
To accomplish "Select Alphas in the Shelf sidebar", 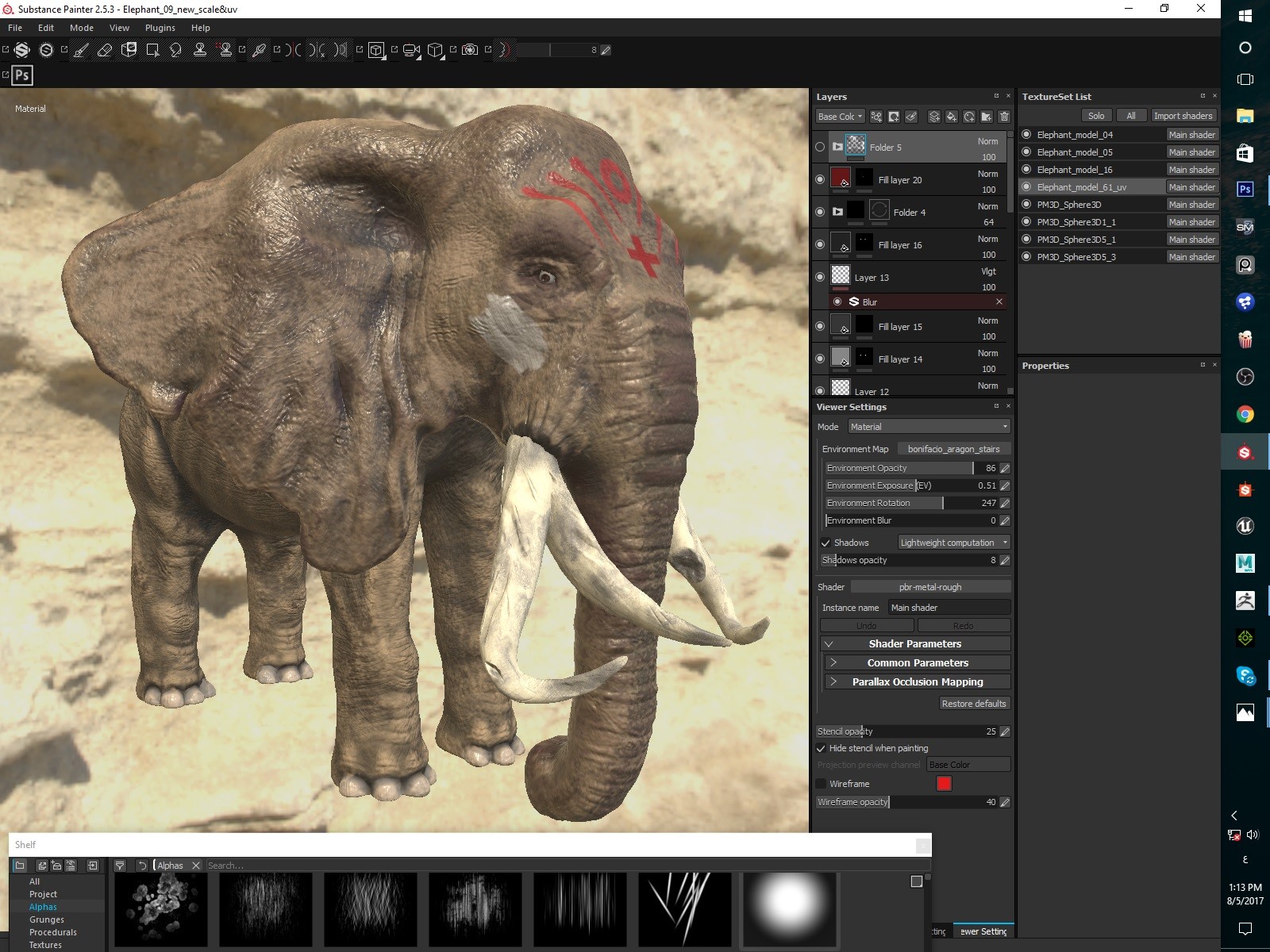I will tap(44, 906).
